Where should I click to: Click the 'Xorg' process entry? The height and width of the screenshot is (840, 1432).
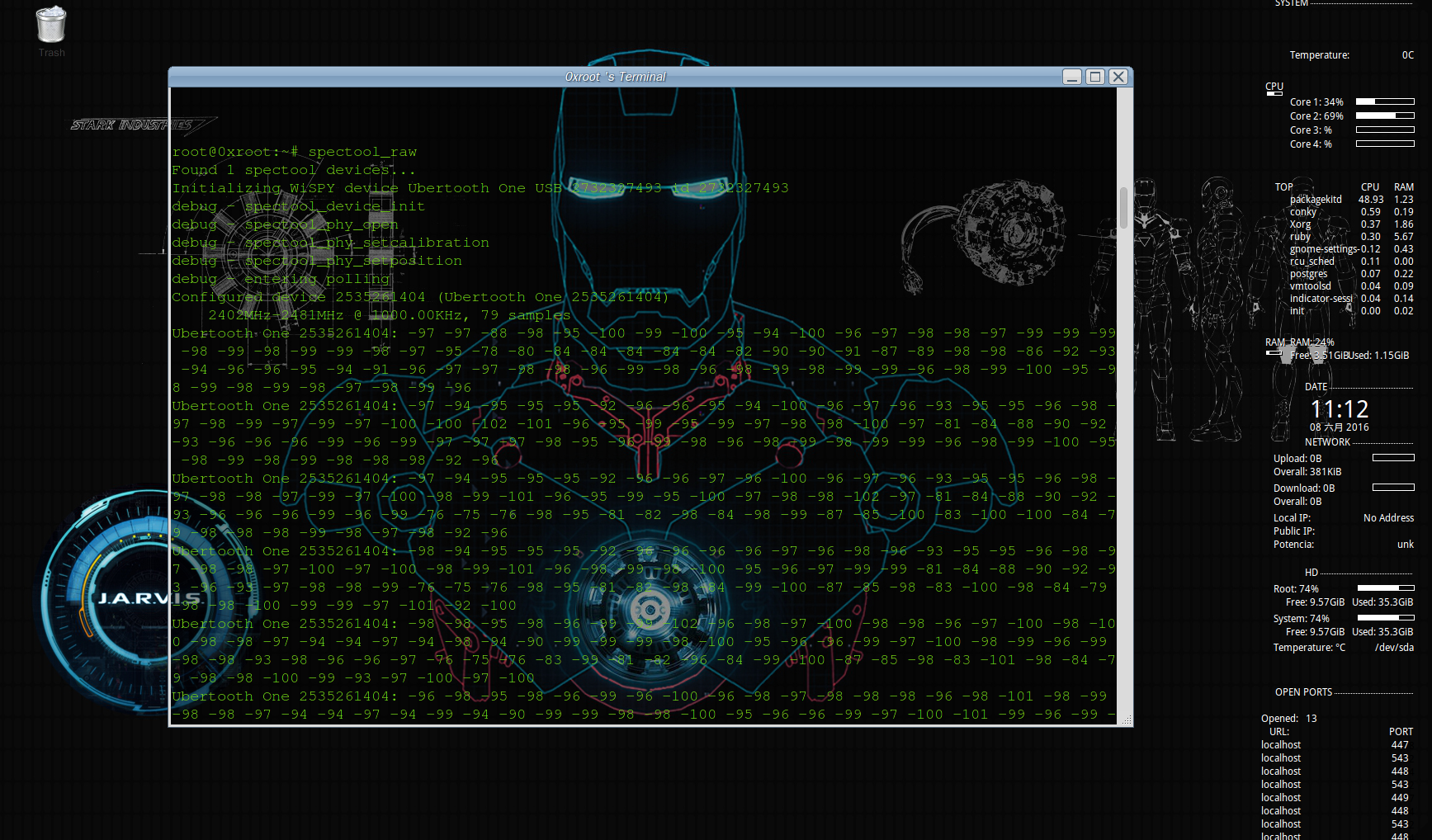coord(1300,224)
